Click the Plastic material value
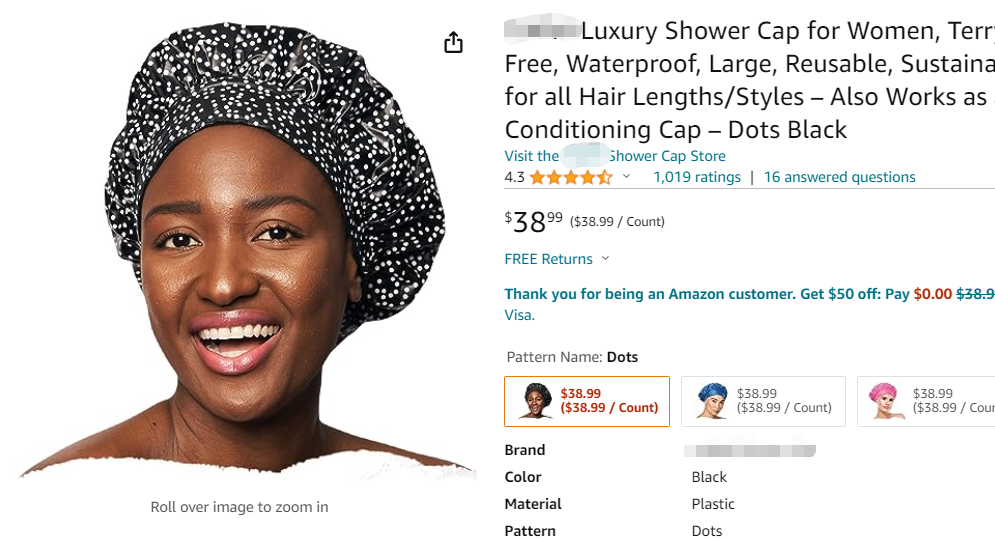 pyautogui.click(x=713, y=504)
